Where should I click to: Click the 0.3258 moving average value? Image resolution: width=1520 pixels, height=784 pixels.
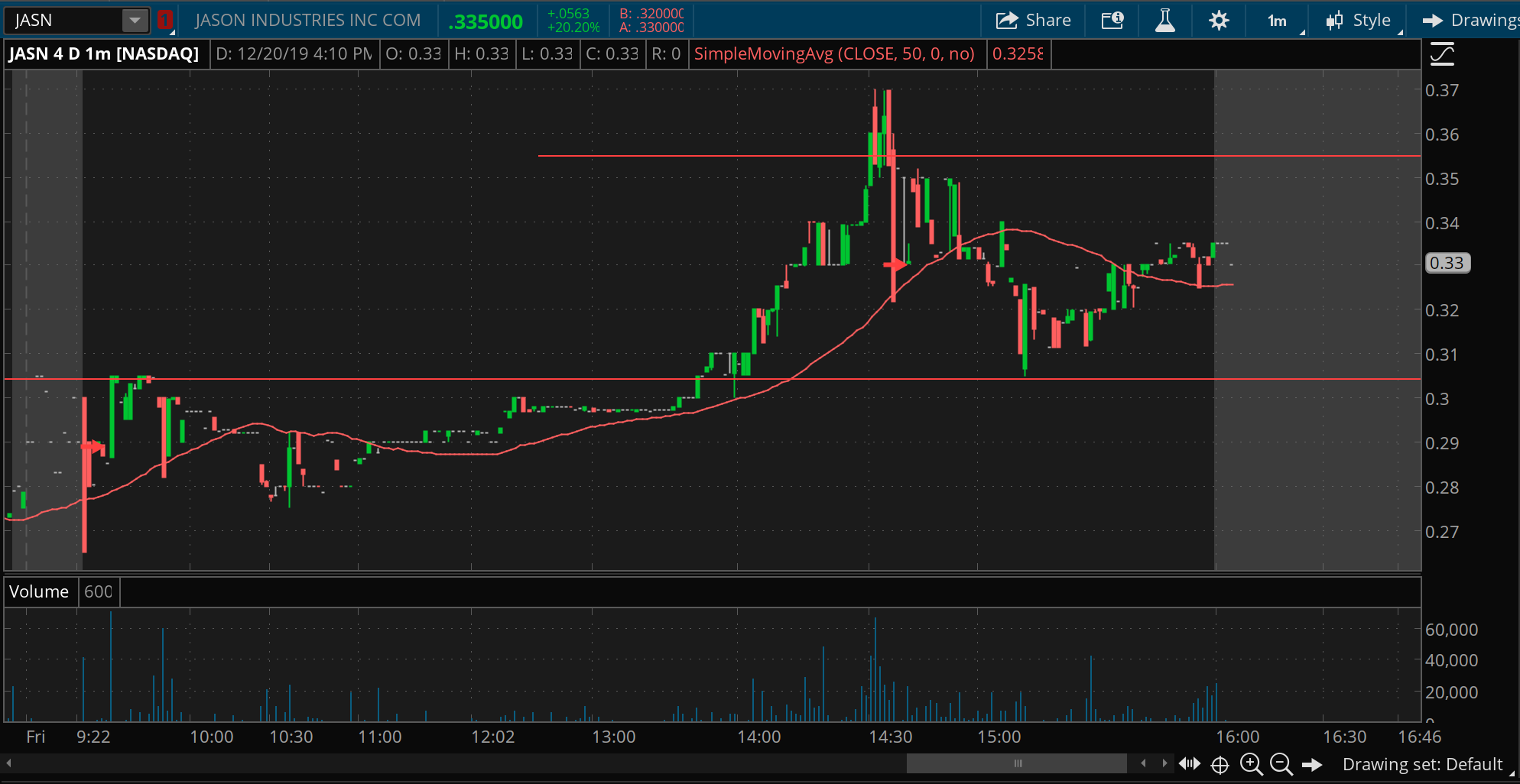[x=1018, y=54]
